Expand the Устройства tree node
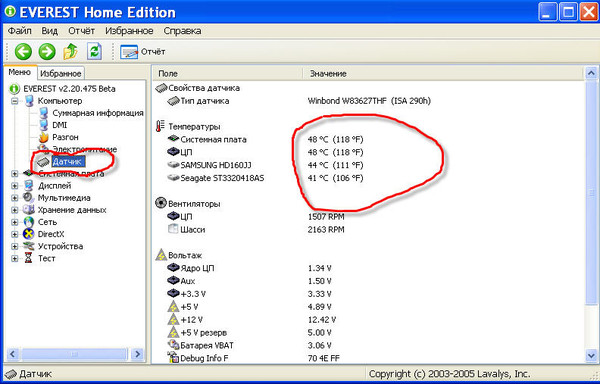The height and width of the screenshot is (384, 600). coord(15,247)
